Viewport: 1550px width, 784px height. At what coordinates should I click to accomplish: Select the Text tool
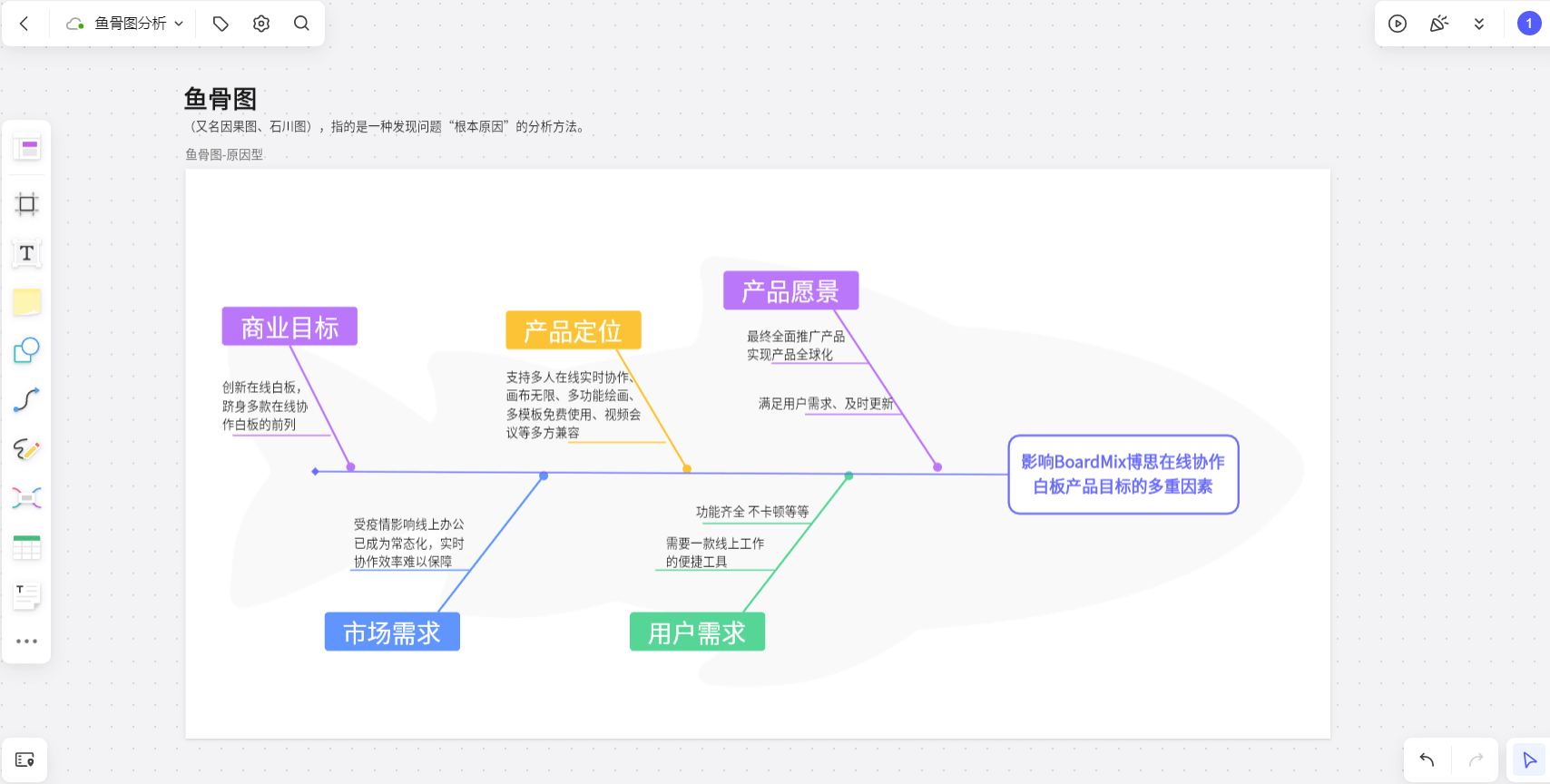27,253
